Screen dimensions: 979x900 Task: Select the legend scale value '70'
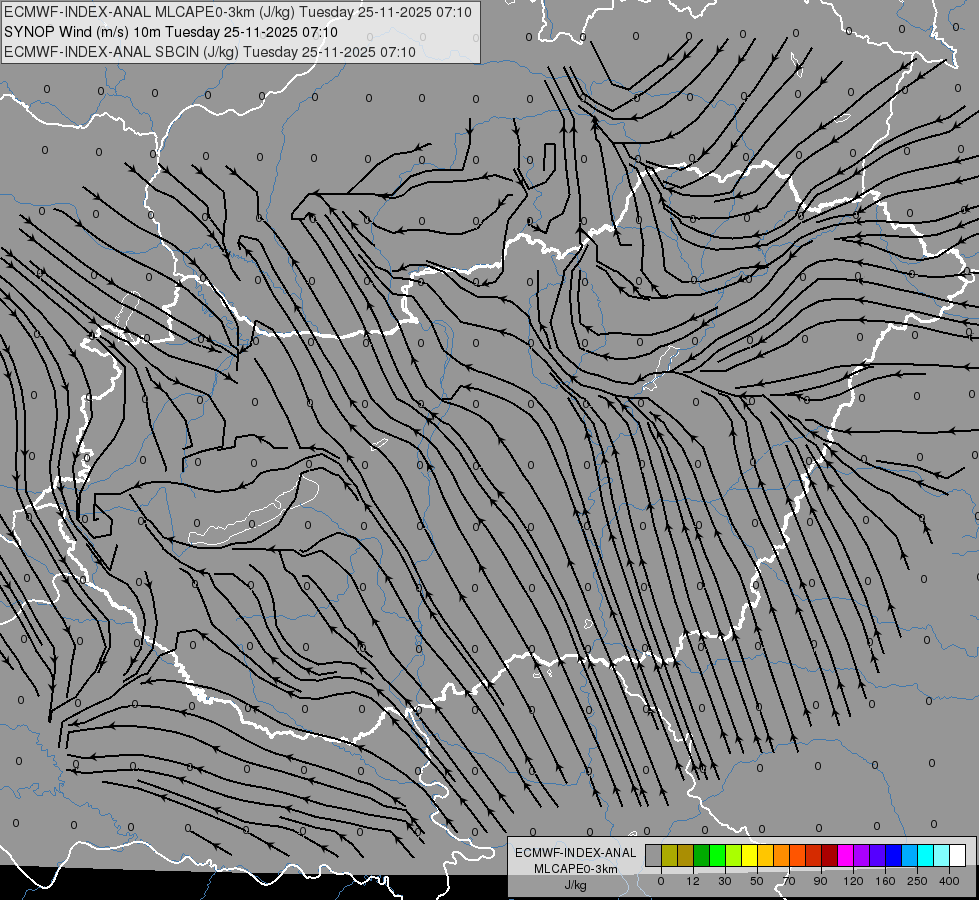click(789, 881)
